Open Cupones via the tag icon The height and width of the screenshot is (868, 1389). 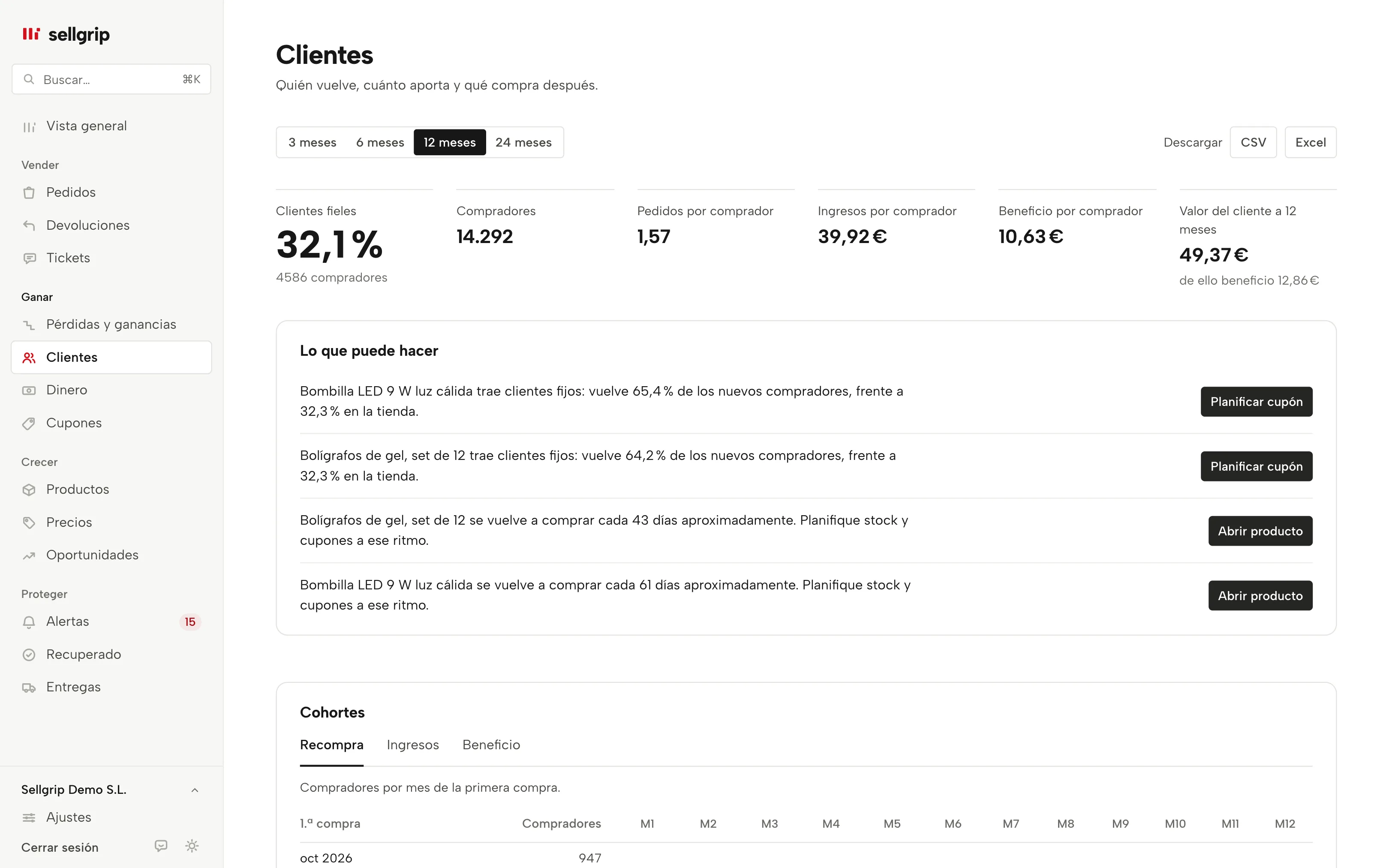29,423
